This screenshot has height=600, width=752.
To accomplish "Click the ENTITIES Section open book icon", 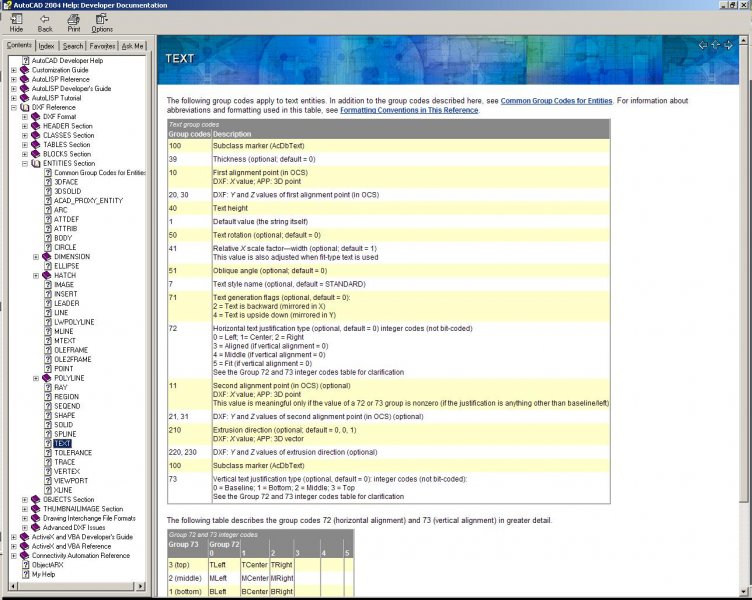I will click(x=35, y=164).
